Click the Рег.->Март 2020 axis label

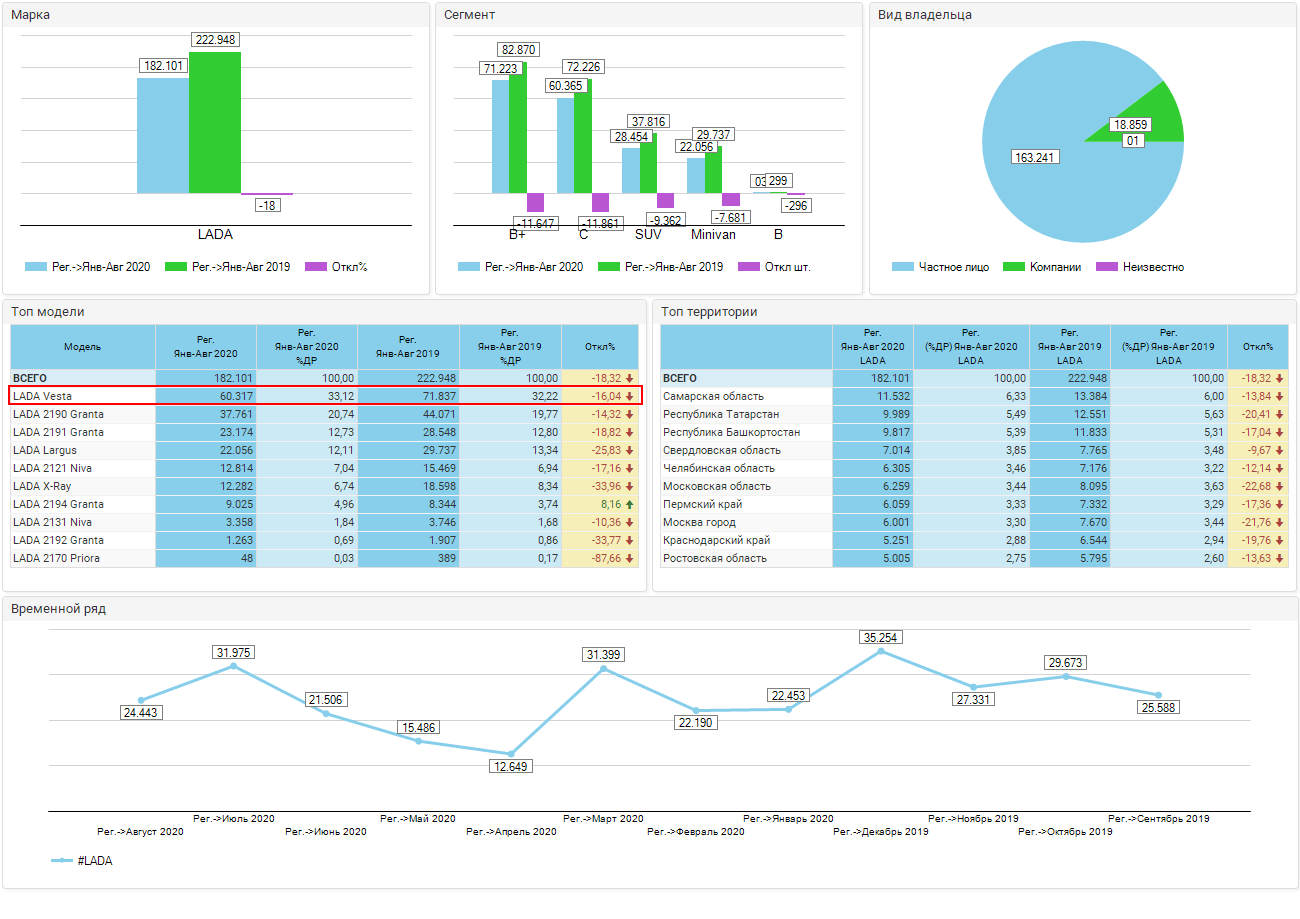click(603, 818)
